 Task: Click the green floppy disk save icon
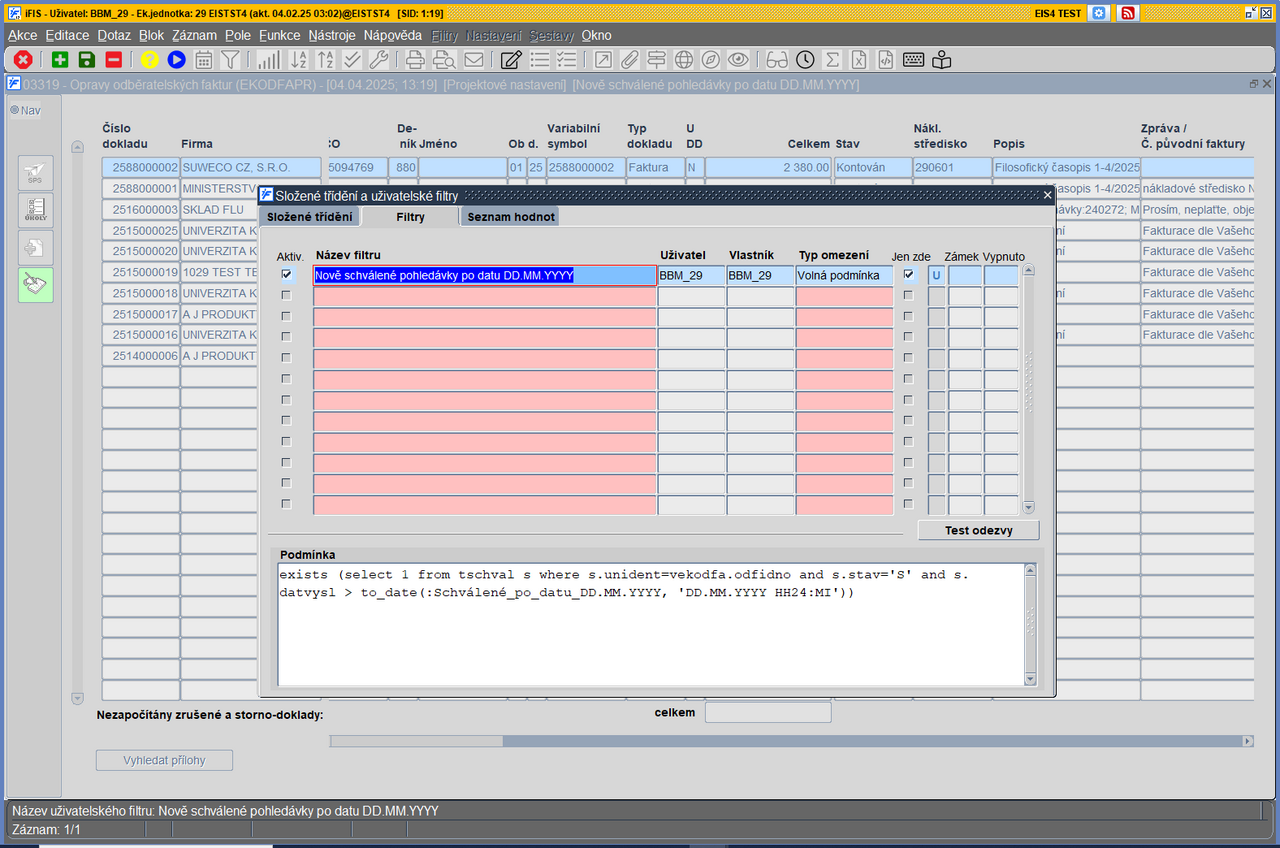click(87, 60)
